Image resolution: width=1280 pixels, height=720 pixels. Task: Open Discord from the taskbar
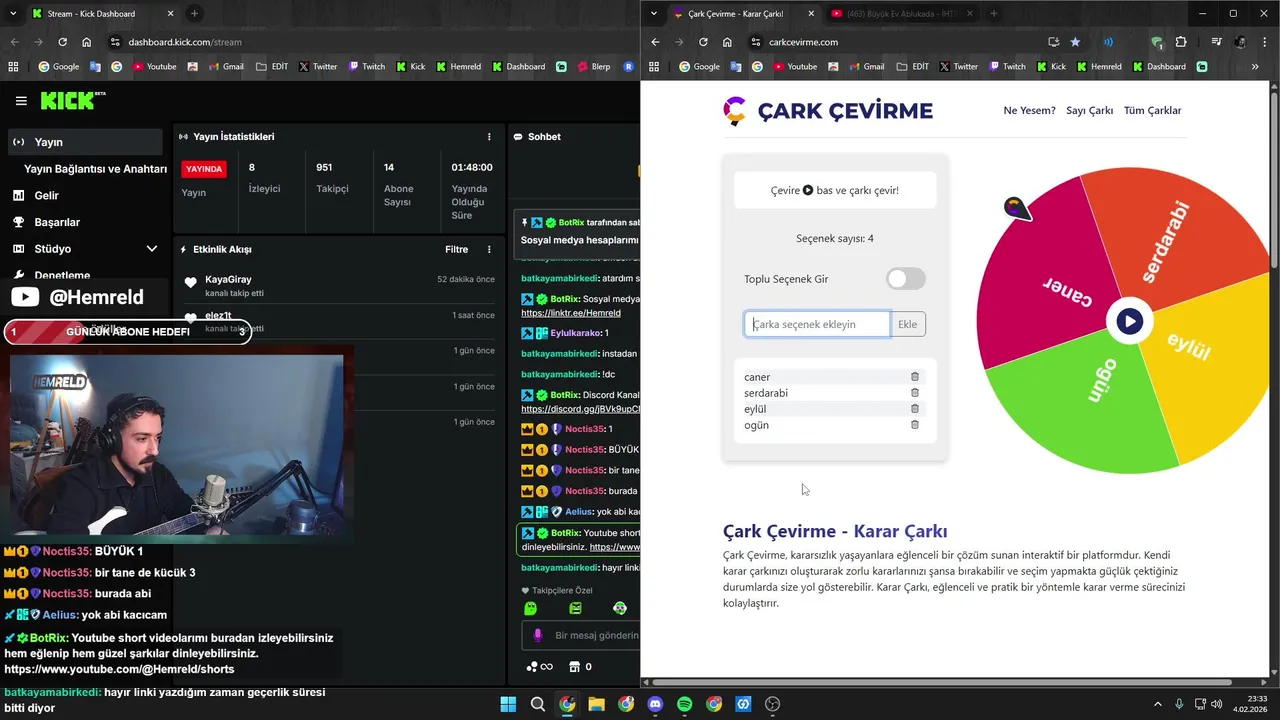[x=655, y=704]
